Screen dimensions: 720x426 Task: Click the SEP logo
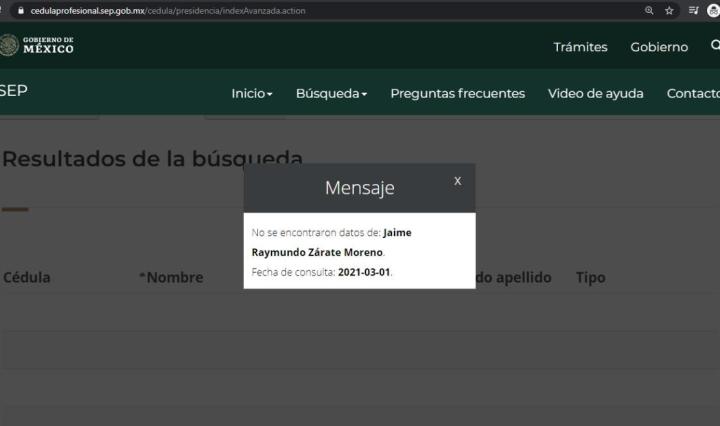point(13,91)
